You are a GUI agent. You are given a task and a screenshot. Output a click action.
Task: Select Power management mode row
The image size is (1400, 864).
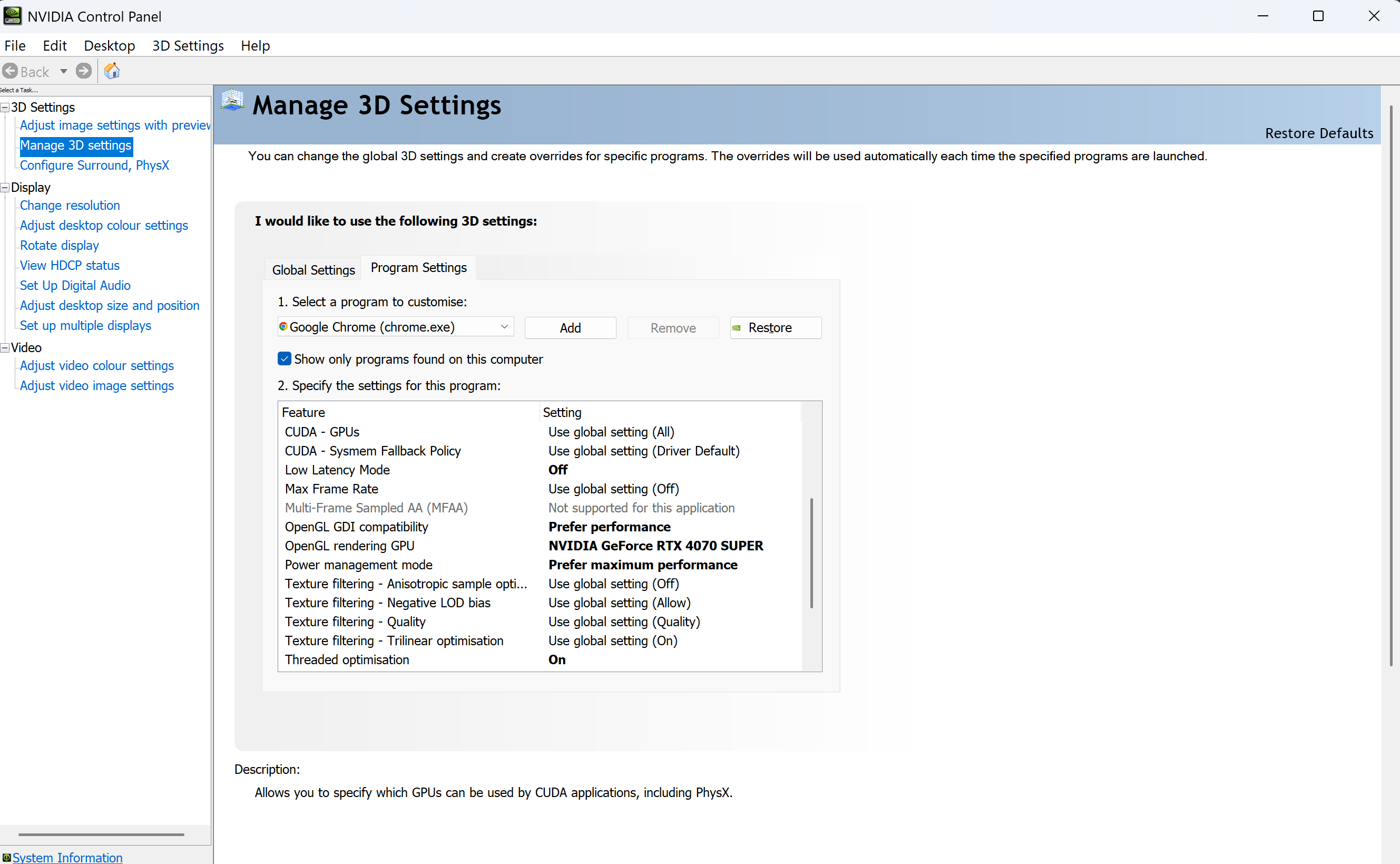[x=540, y=565]
